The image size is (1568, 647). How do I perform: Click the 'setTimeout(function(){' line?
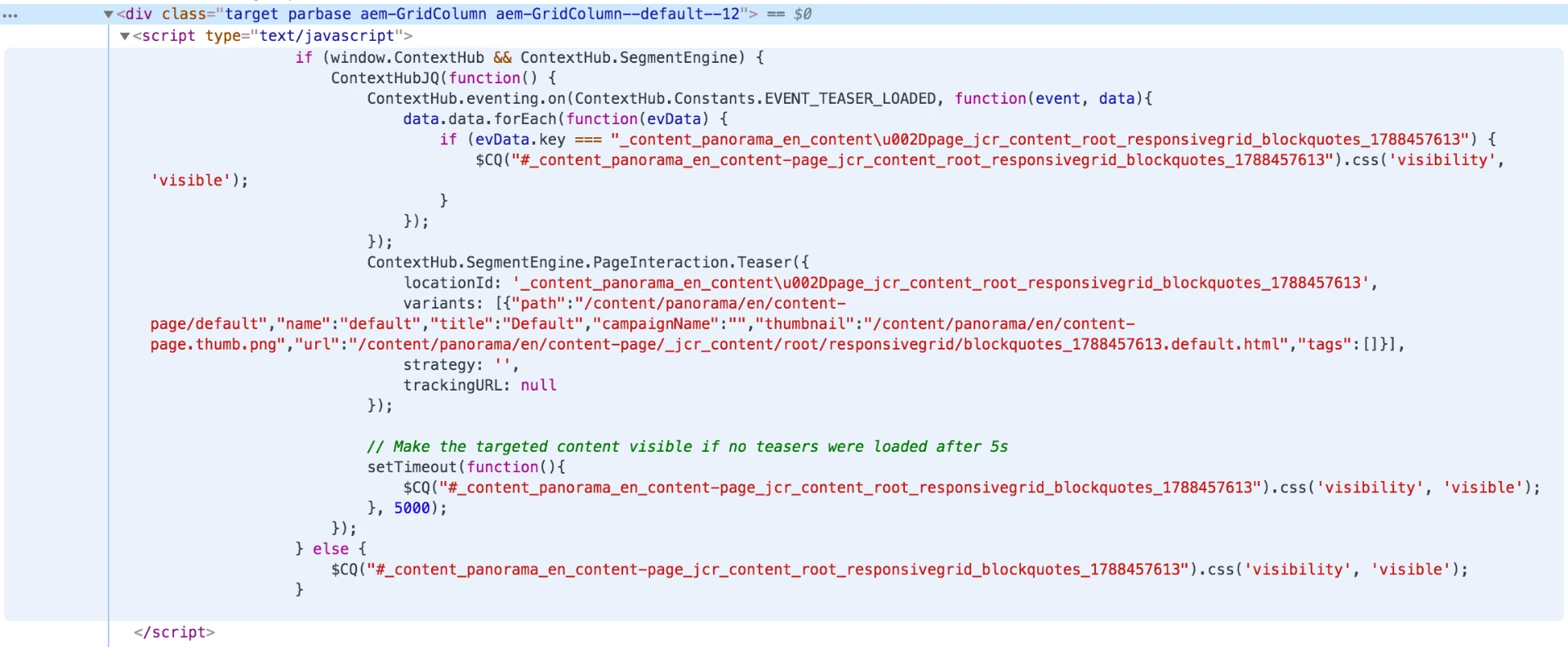(x=466, y=466)
